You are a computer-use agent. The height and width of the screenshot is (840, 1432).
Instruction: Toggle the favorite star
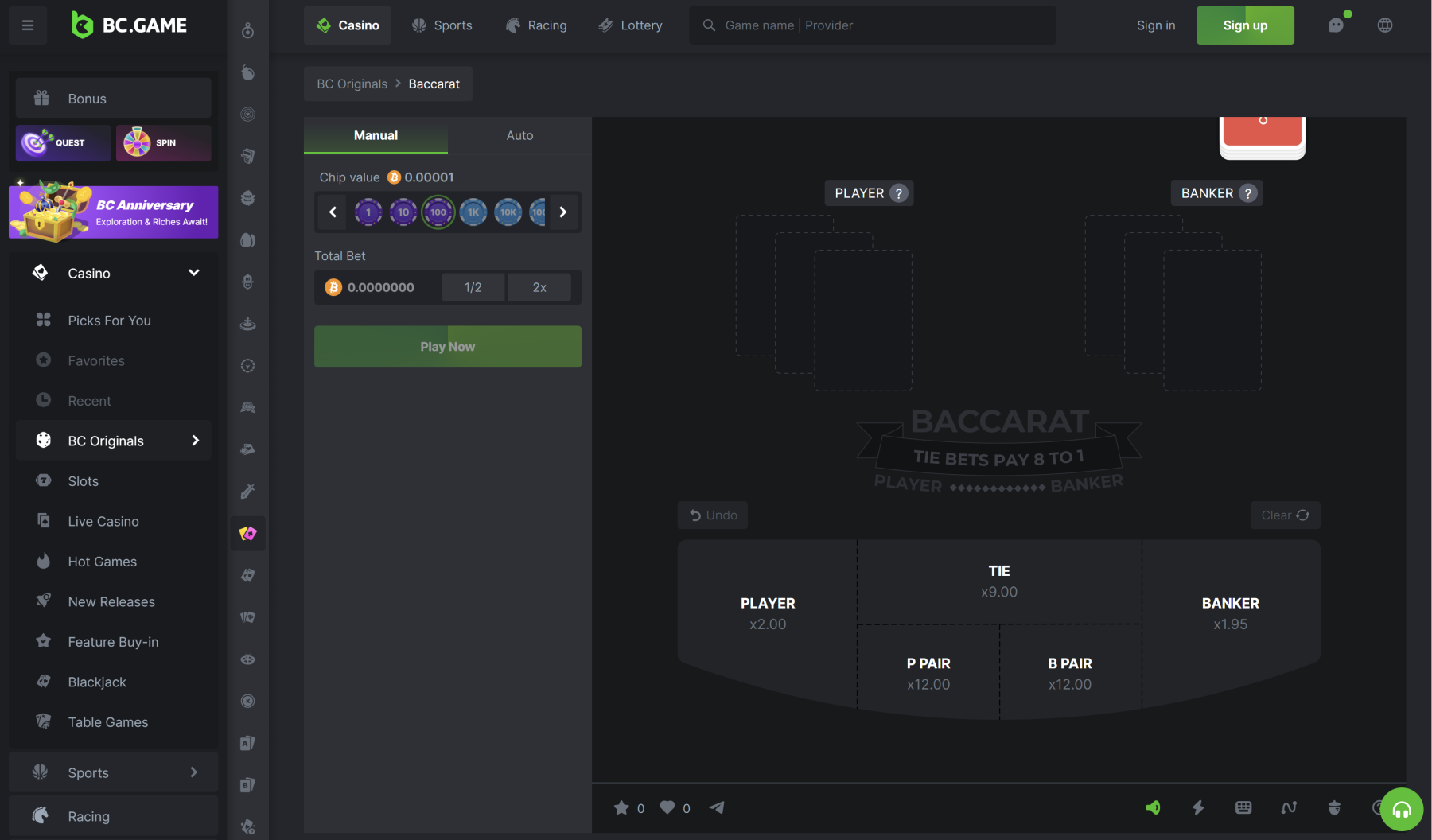[x=621, y=808]
